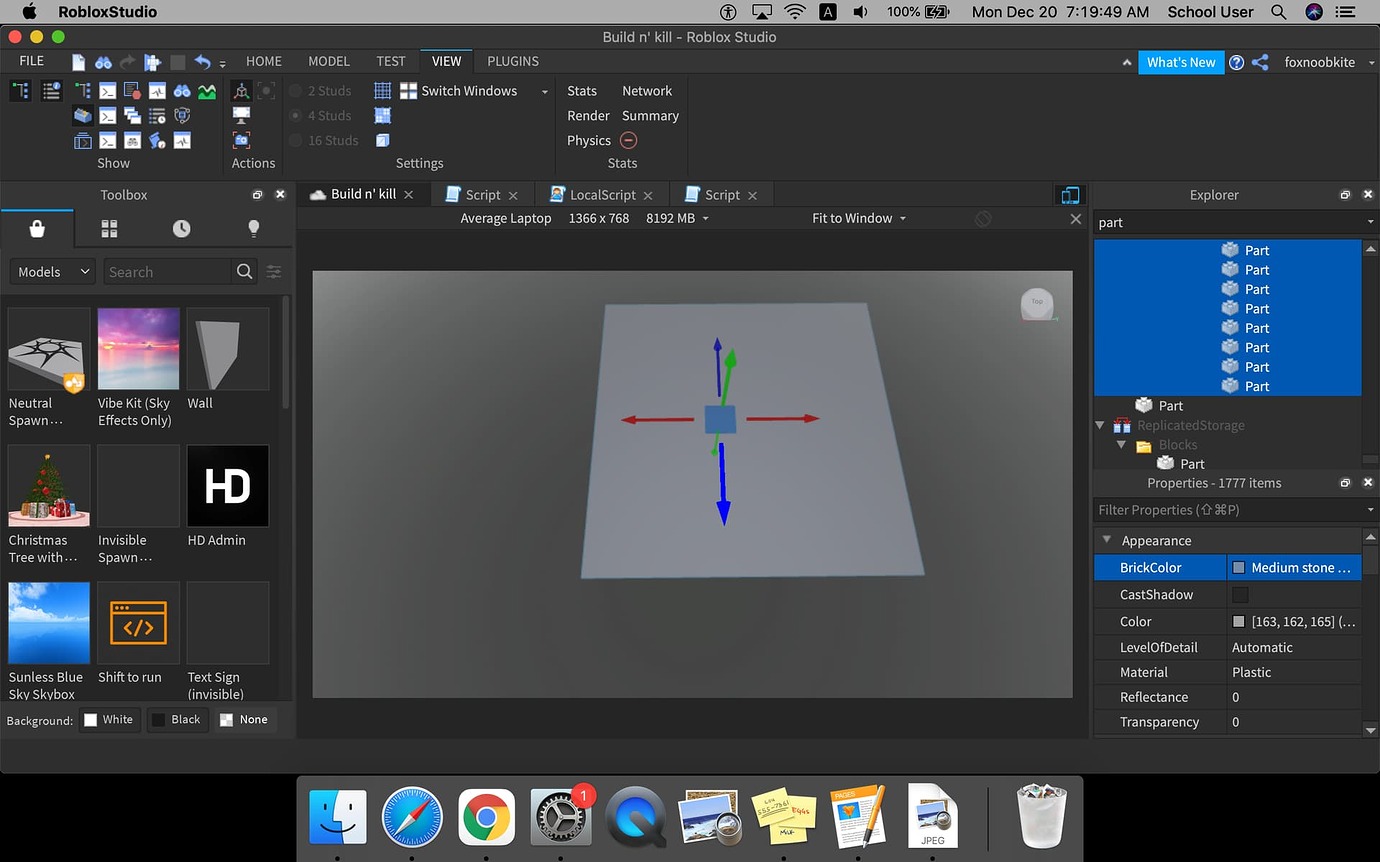
Task: Show the Output window icon
Action: click(x=108, y=90)
